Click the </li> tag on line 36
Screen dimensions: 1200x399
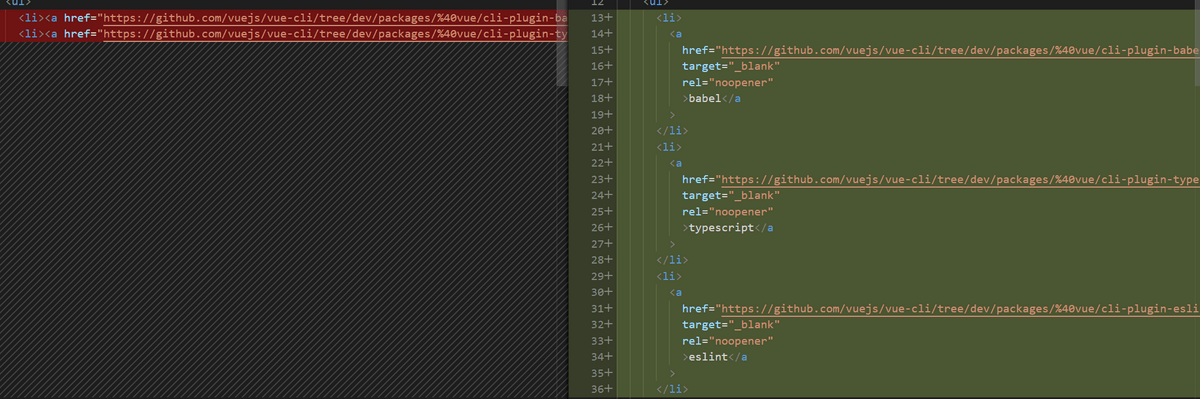(x=672, y=389)
